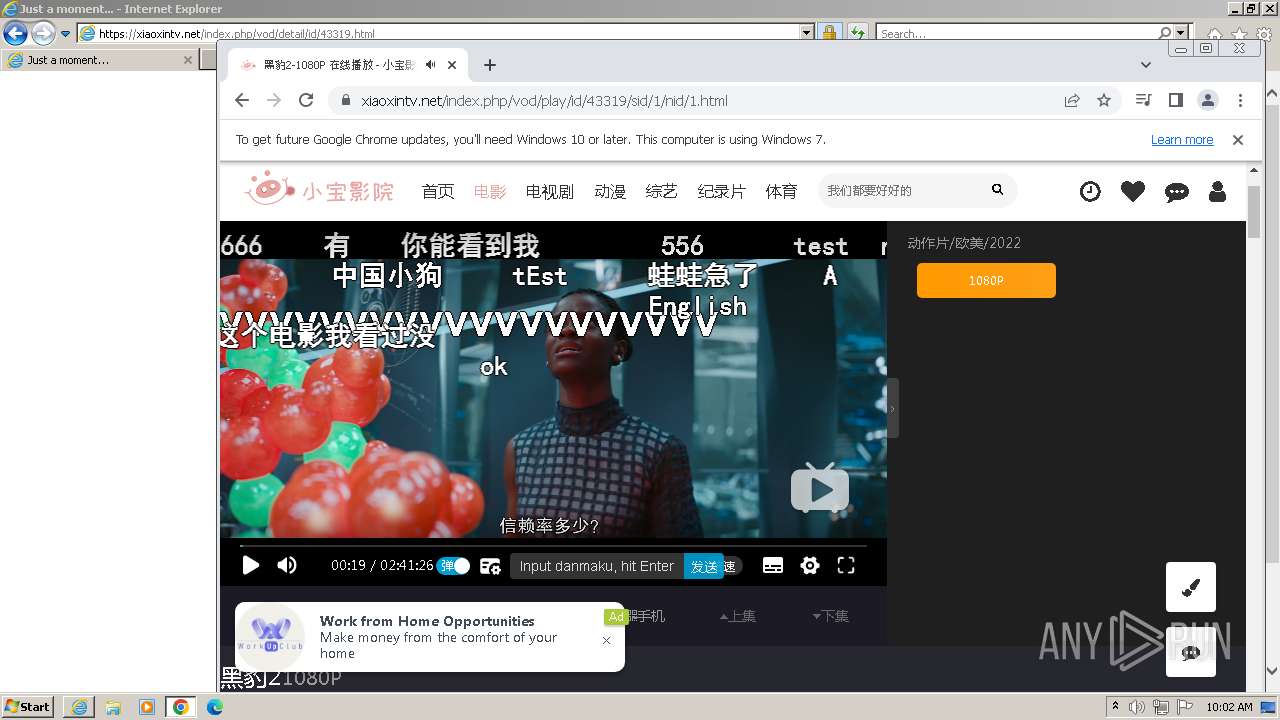
Task: Enter fullscreen mode in the player
Action: (x=846, y=565)
